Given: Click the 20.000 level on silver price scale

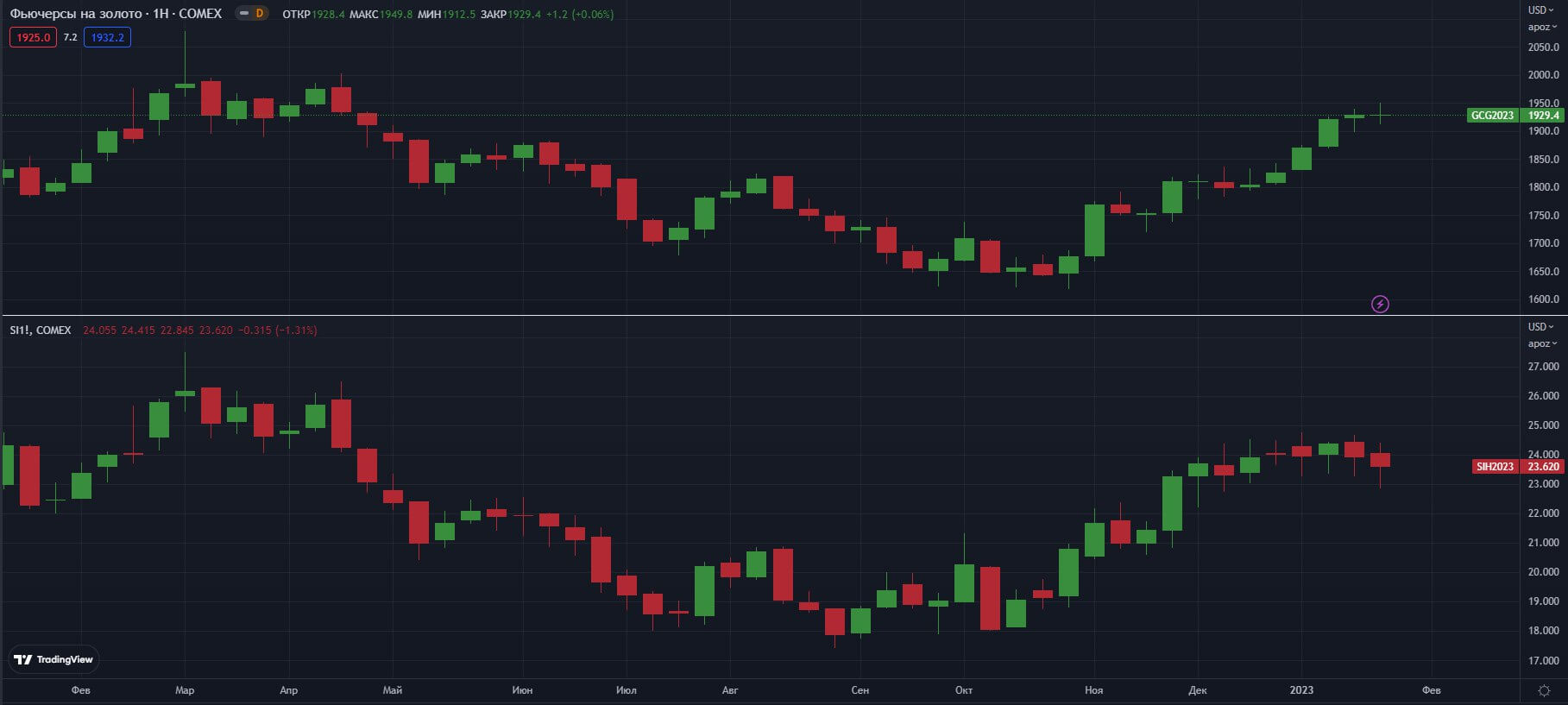Looking at the screenshot, I should 1544,572.
